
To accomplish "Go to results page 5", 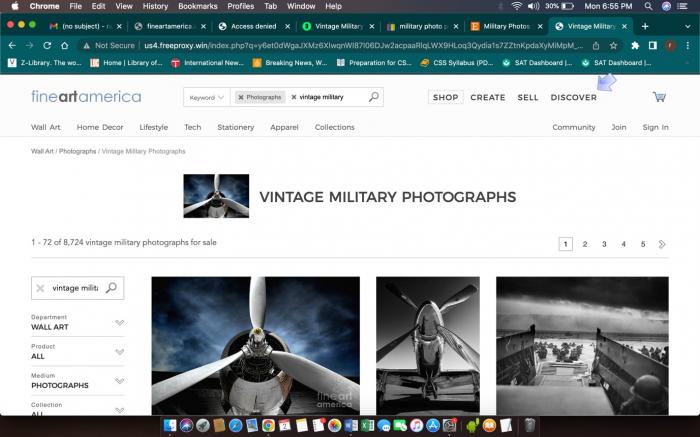I will 643,244.
